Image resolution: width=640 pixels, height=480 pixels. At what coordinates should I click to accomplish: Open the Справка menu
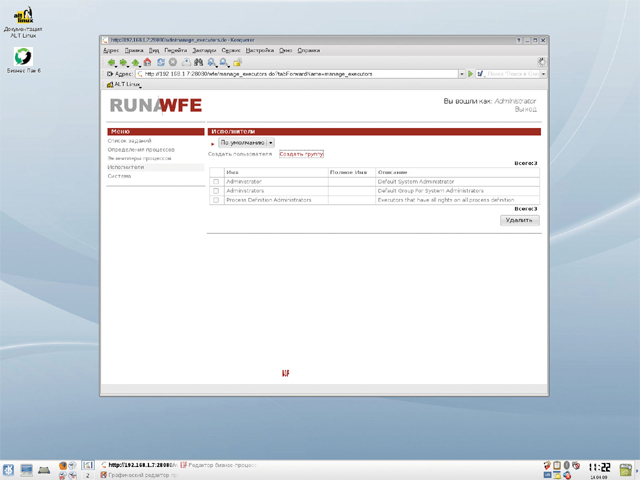(x=309, y=50)
